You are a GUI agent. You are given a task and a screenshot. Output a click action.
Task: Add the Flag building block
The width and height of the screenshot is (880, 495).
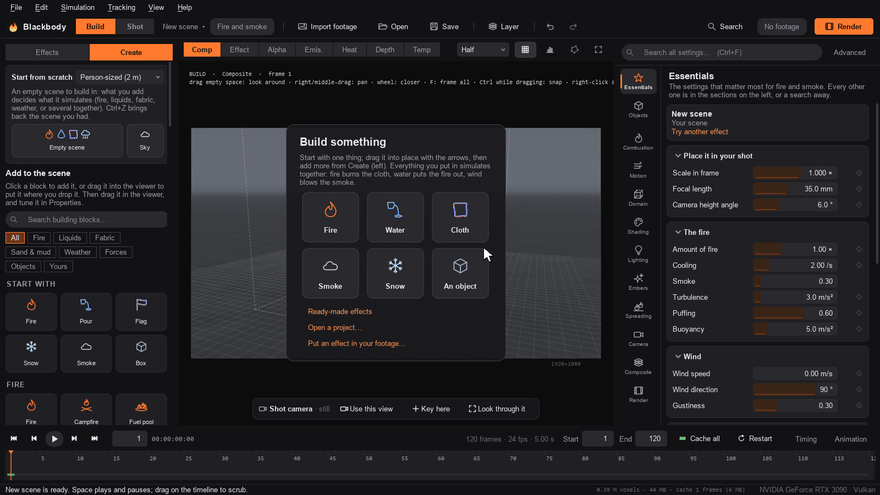(141, 311)
